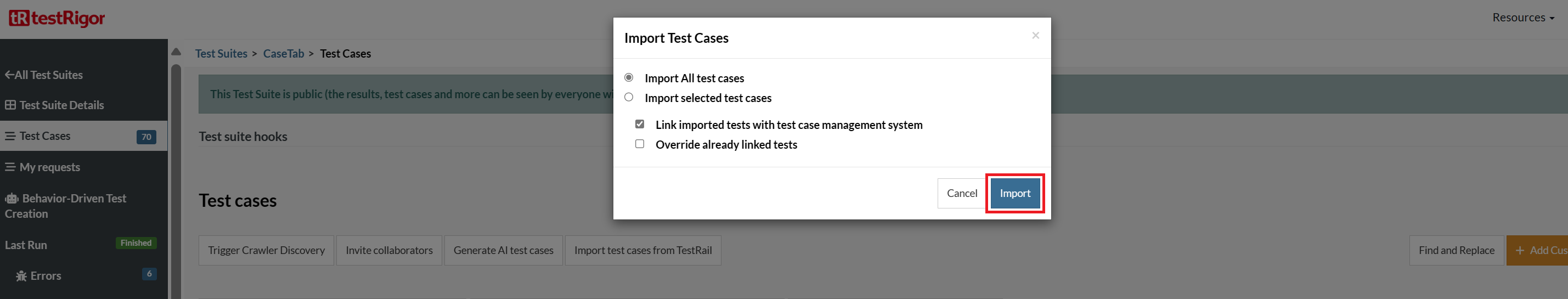
Task: Click the testRigor logo icon
Action: (x=19, y=18)
